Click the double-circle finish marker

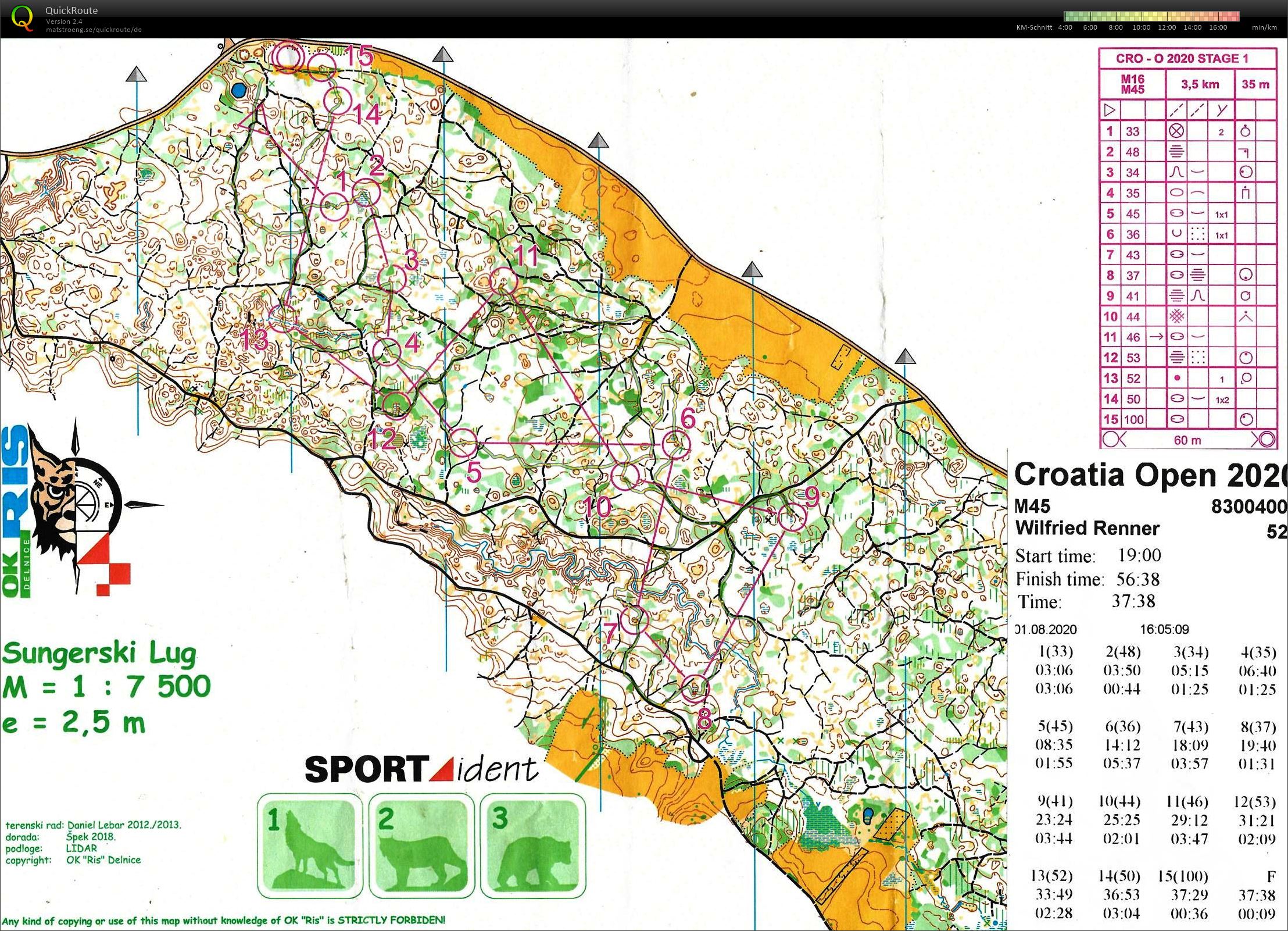tap(289, 57)
